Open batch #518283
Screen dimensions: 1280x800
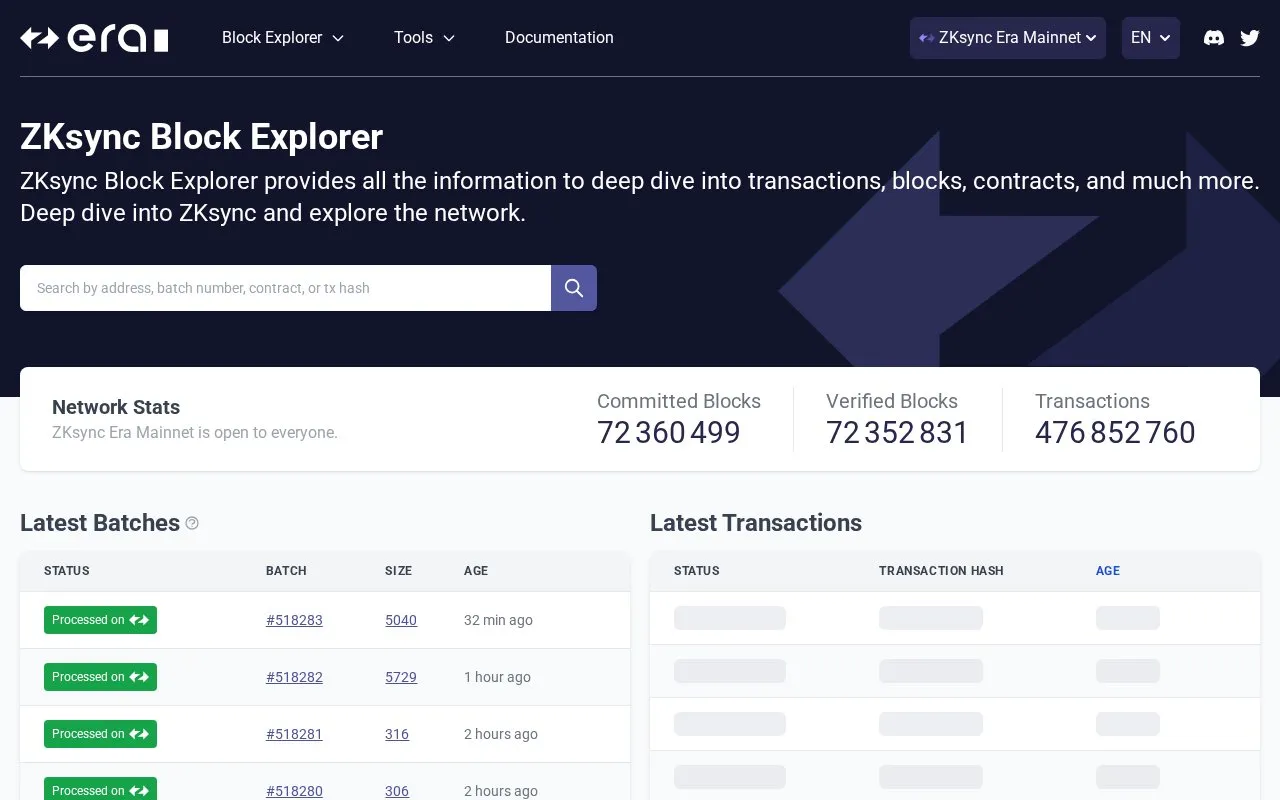point(294,620)
